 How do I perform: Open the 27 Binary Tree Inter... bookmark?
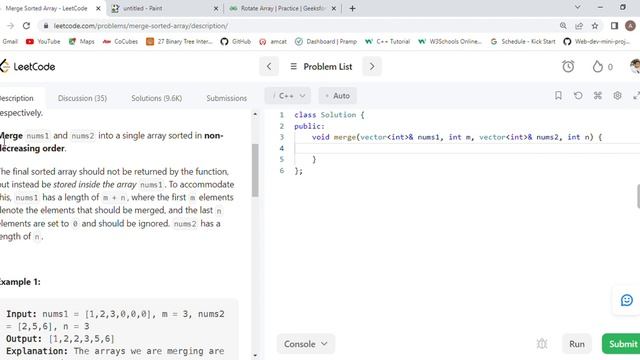[179, 42]
